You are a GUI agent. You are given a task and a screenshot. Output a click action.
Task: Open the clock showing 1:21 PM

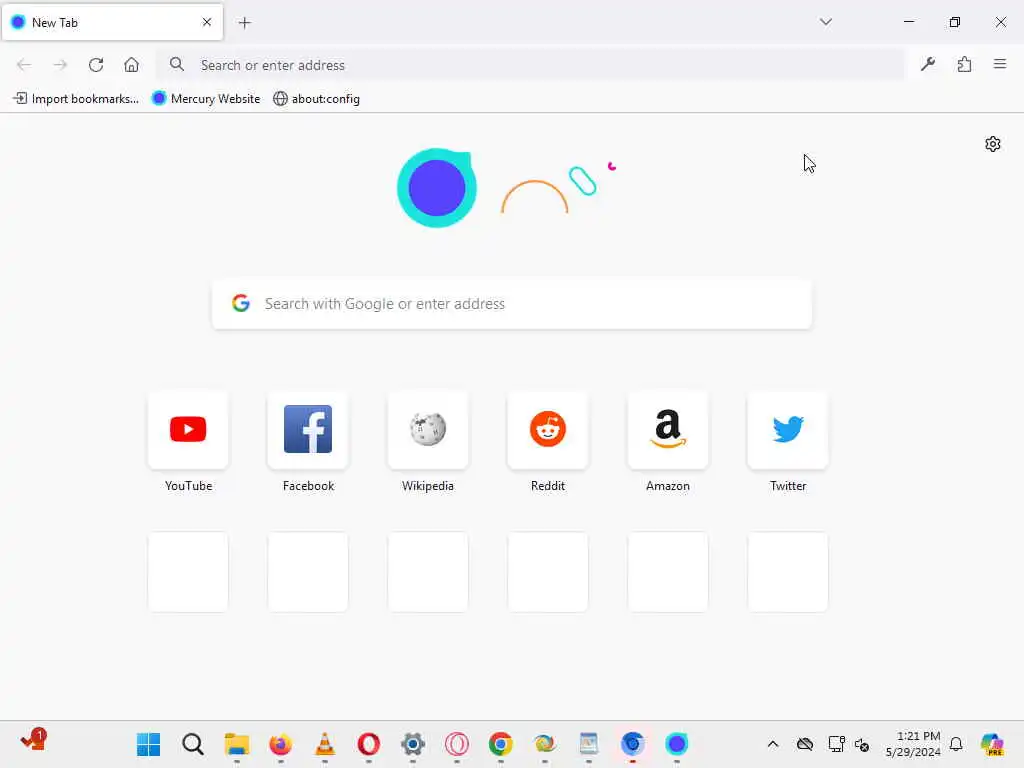point(913,744)
